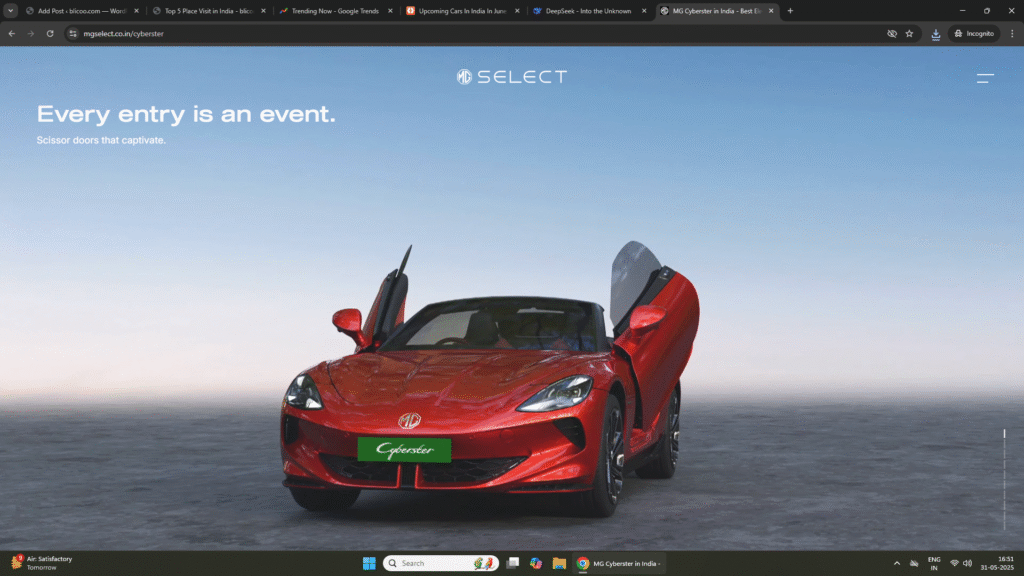Close the Upcoming Cars In India tab
The width and height of the screenshot is (1024, 576).
[x=517, y=11]
